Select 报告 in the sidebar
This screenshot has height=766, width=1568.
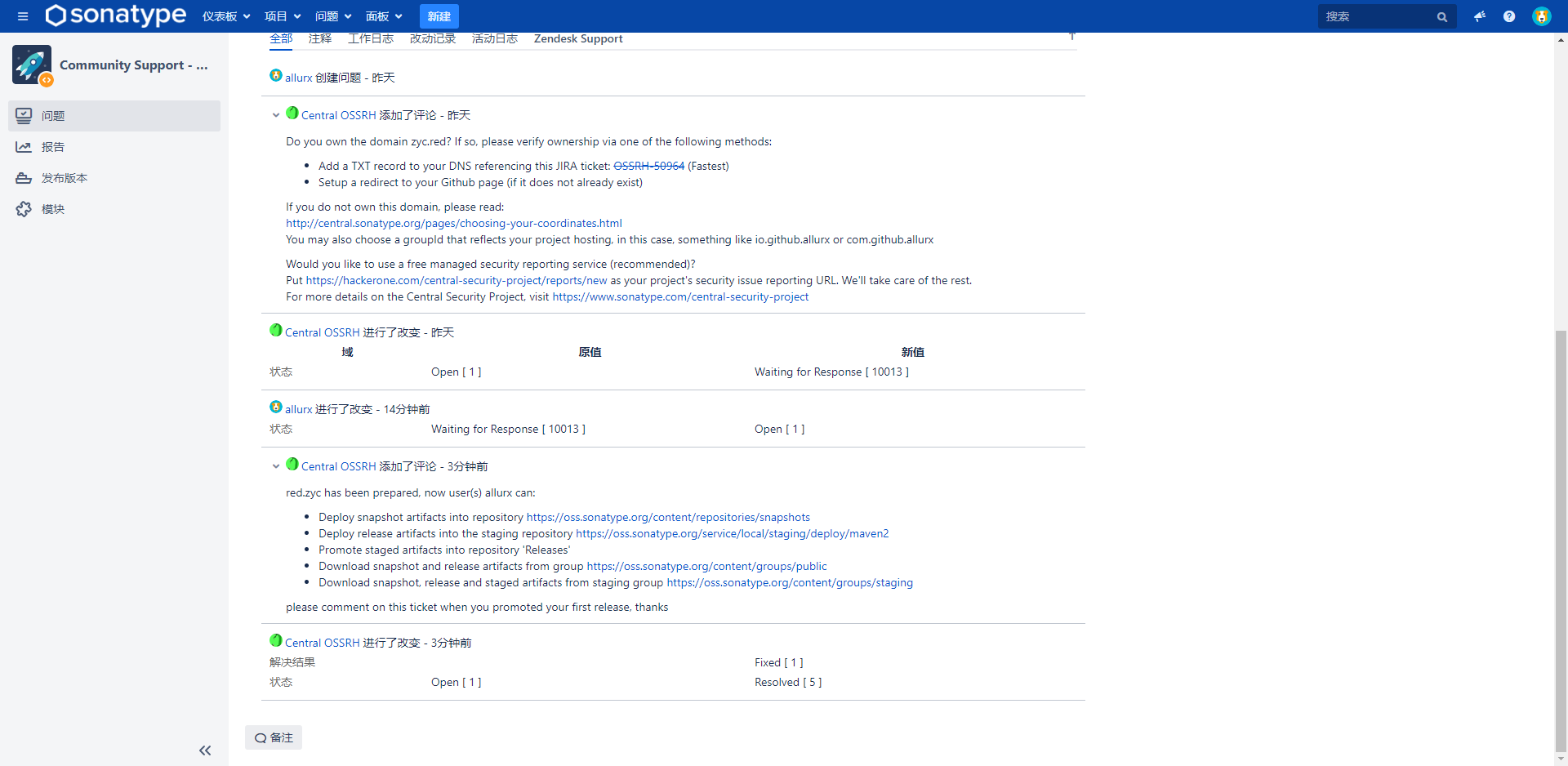[53, 147]
